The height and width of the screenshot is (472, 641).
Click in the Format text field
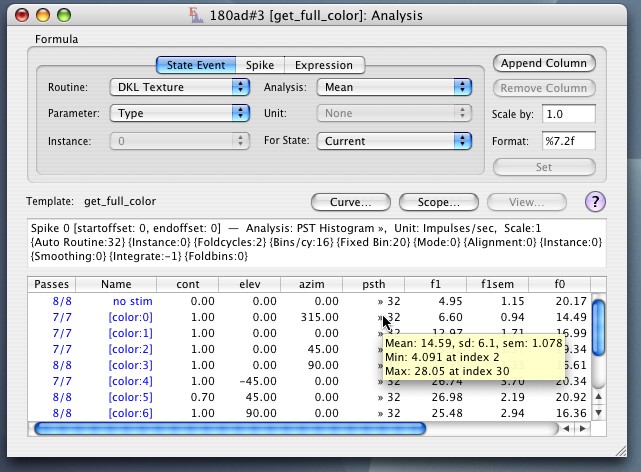coord(569,141)
